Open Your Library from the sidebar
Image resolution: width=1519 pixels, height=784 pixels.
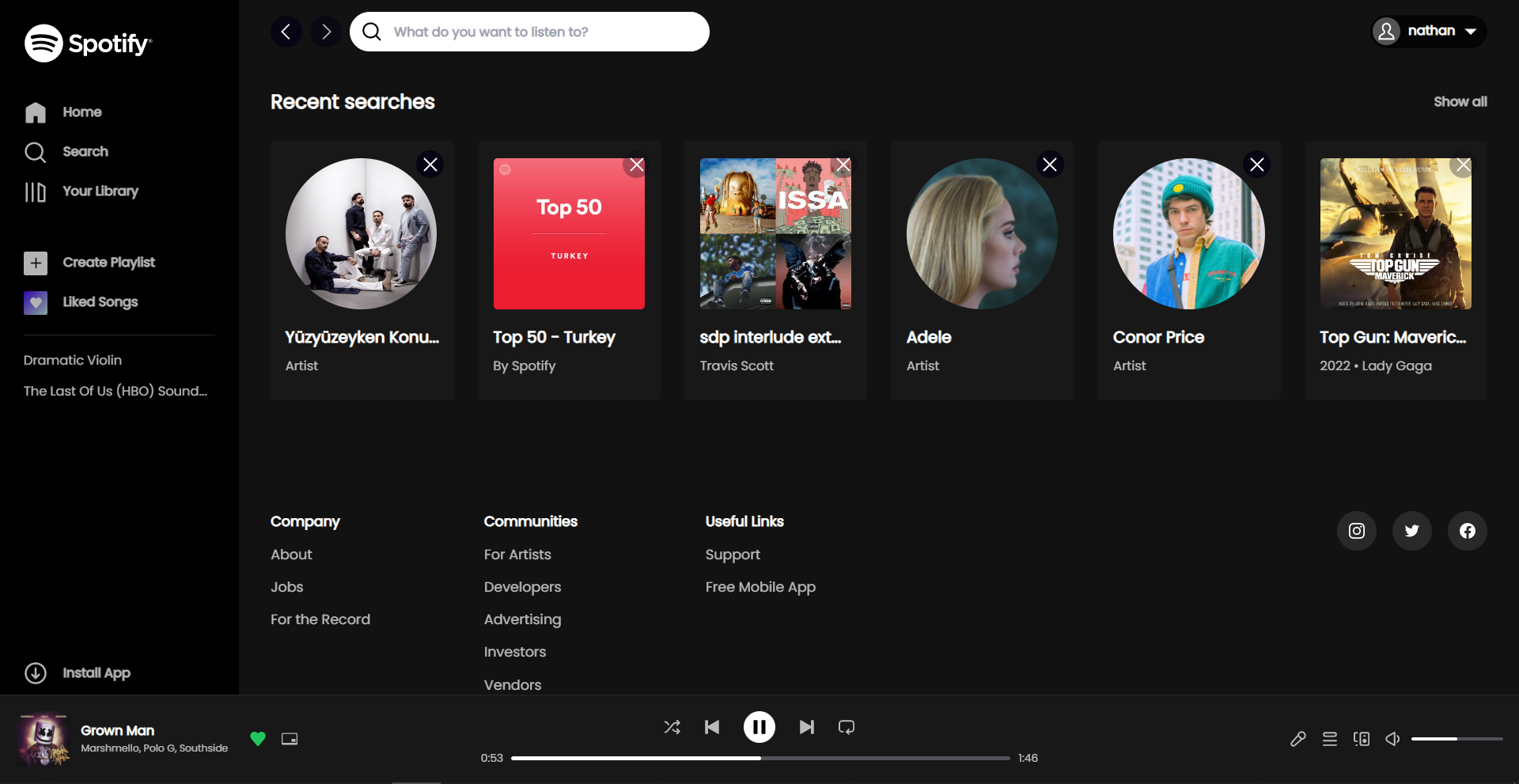tap(101, 191)
